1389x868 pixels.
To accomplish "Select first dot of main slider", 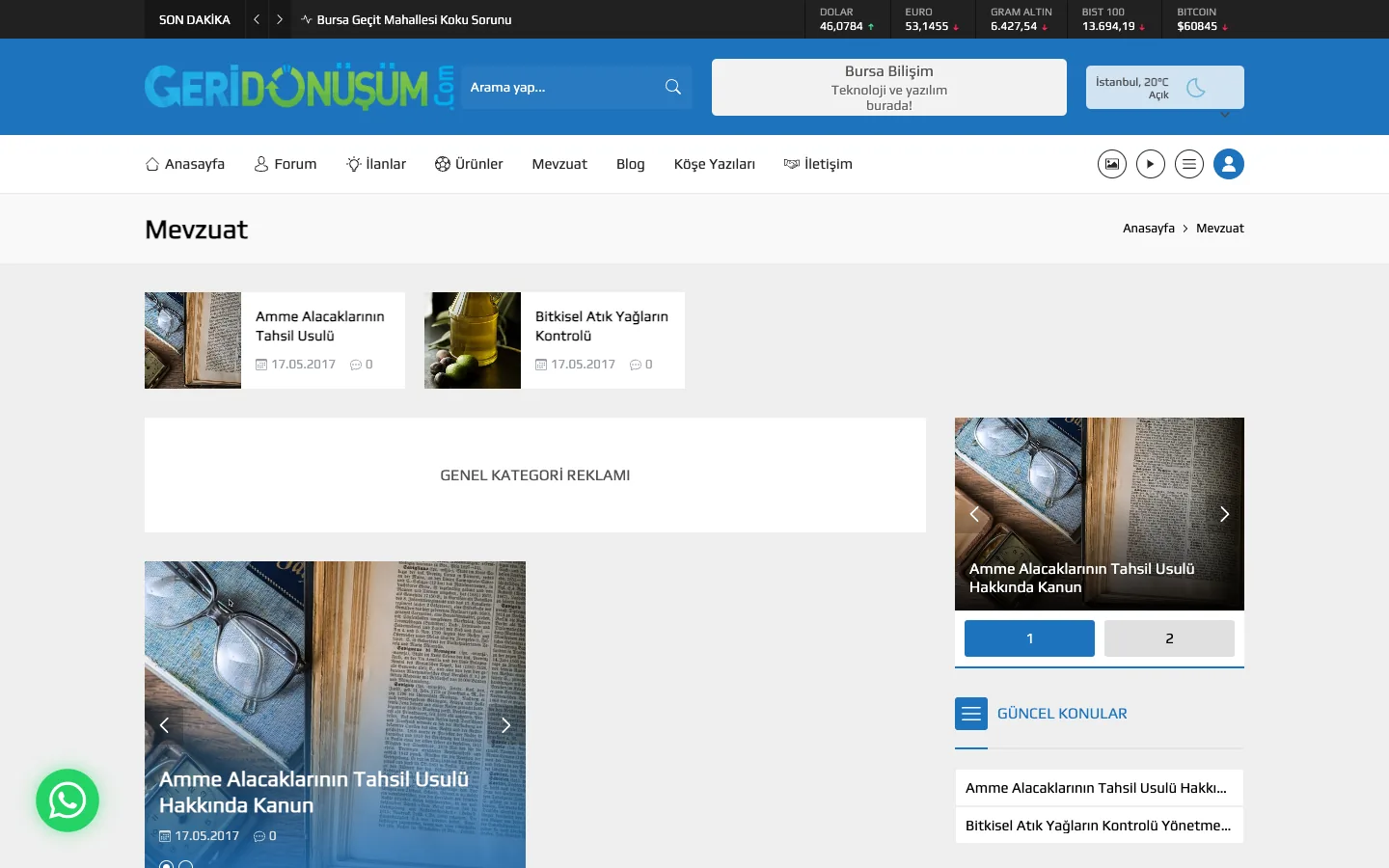I will pyautogui.click(x=166, y=866).
